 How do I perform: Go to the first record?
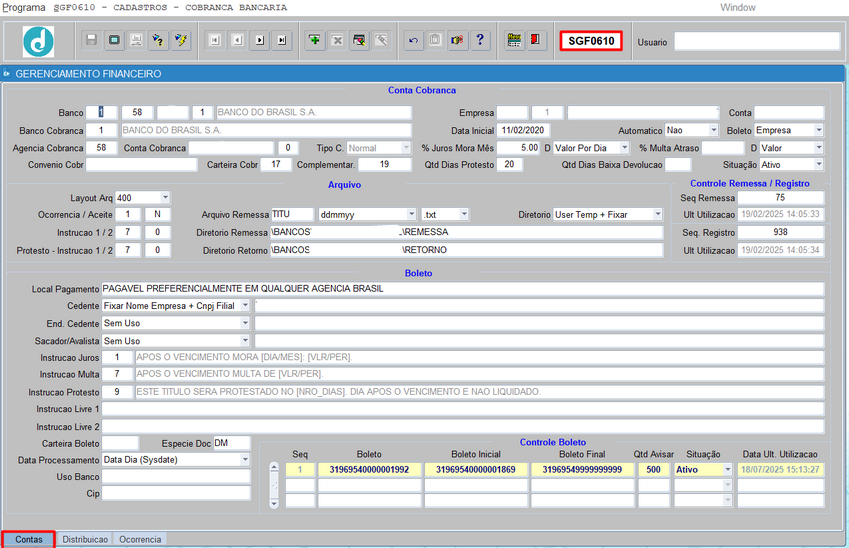(215, 40)
